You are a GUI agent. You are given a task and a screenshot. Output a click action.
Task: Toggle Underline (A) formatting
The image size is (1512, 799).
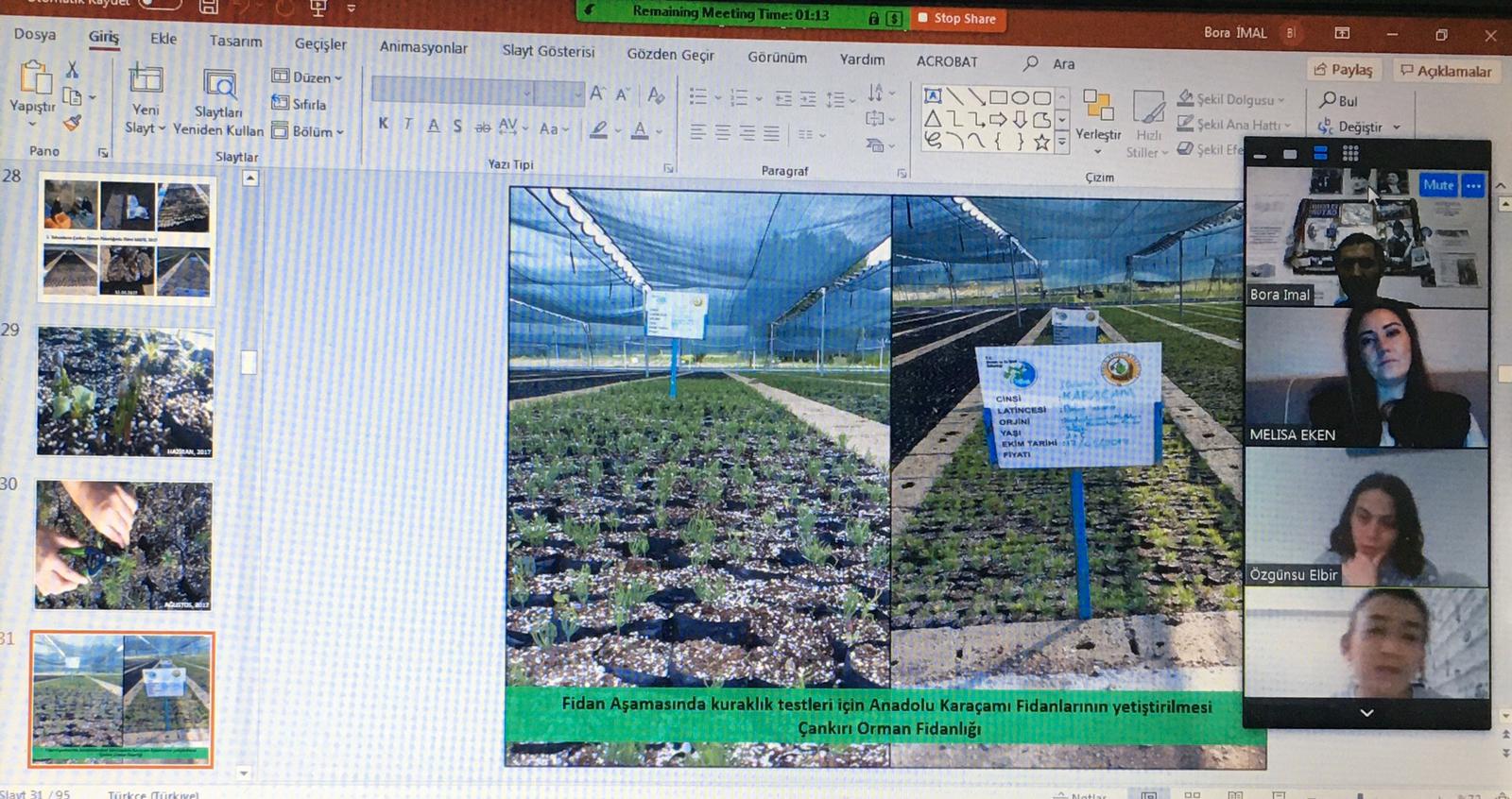pos(433,125)
